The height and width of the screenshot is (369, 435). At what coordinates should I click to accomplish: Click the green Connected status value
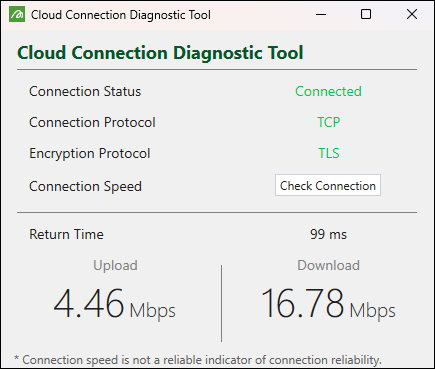click(328, 91)
